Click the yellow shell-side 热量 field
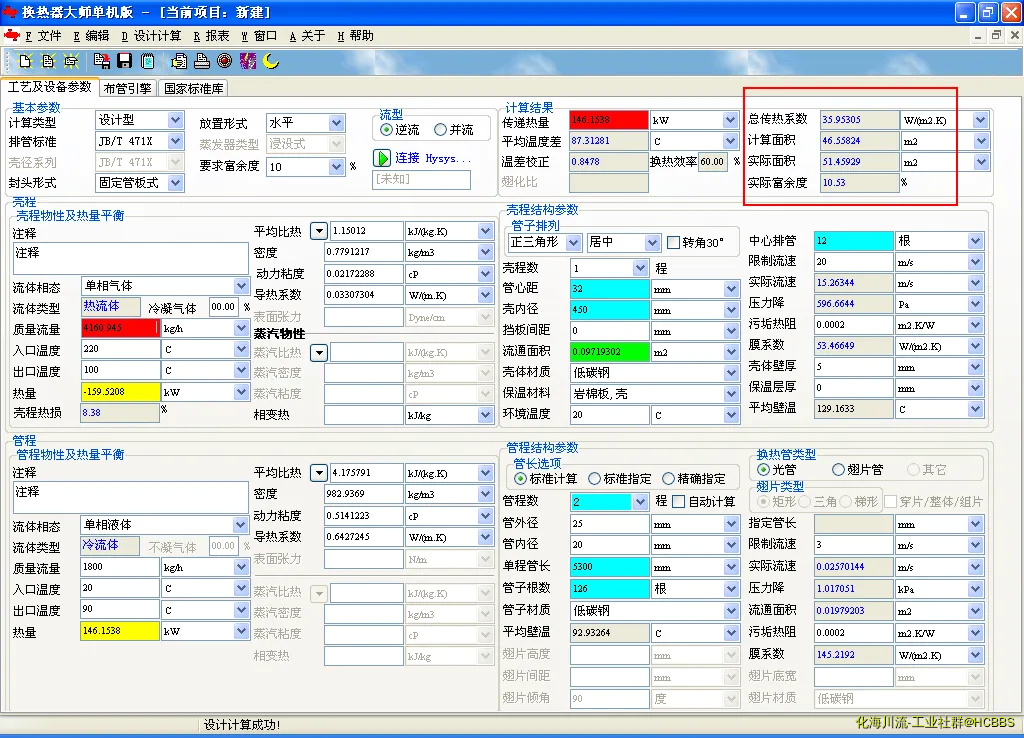Image resolution: width=1024 pixels, height=738 pixels. pyautogui.click(x=120, y=392)
